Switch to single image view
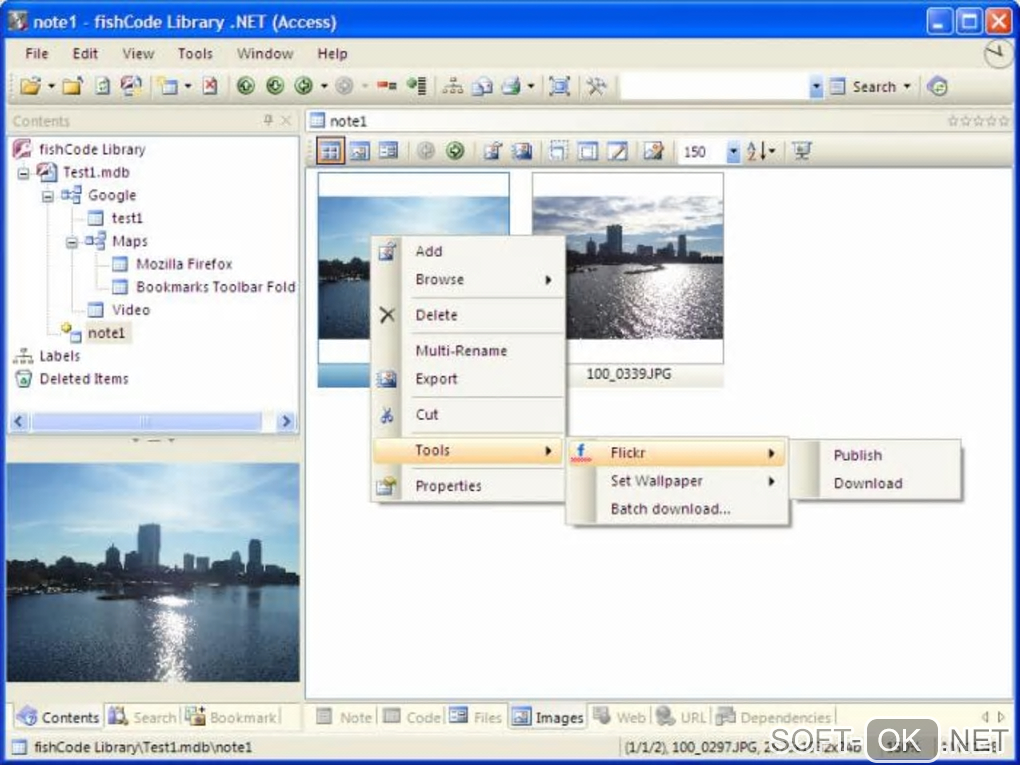 click(360, 151)
